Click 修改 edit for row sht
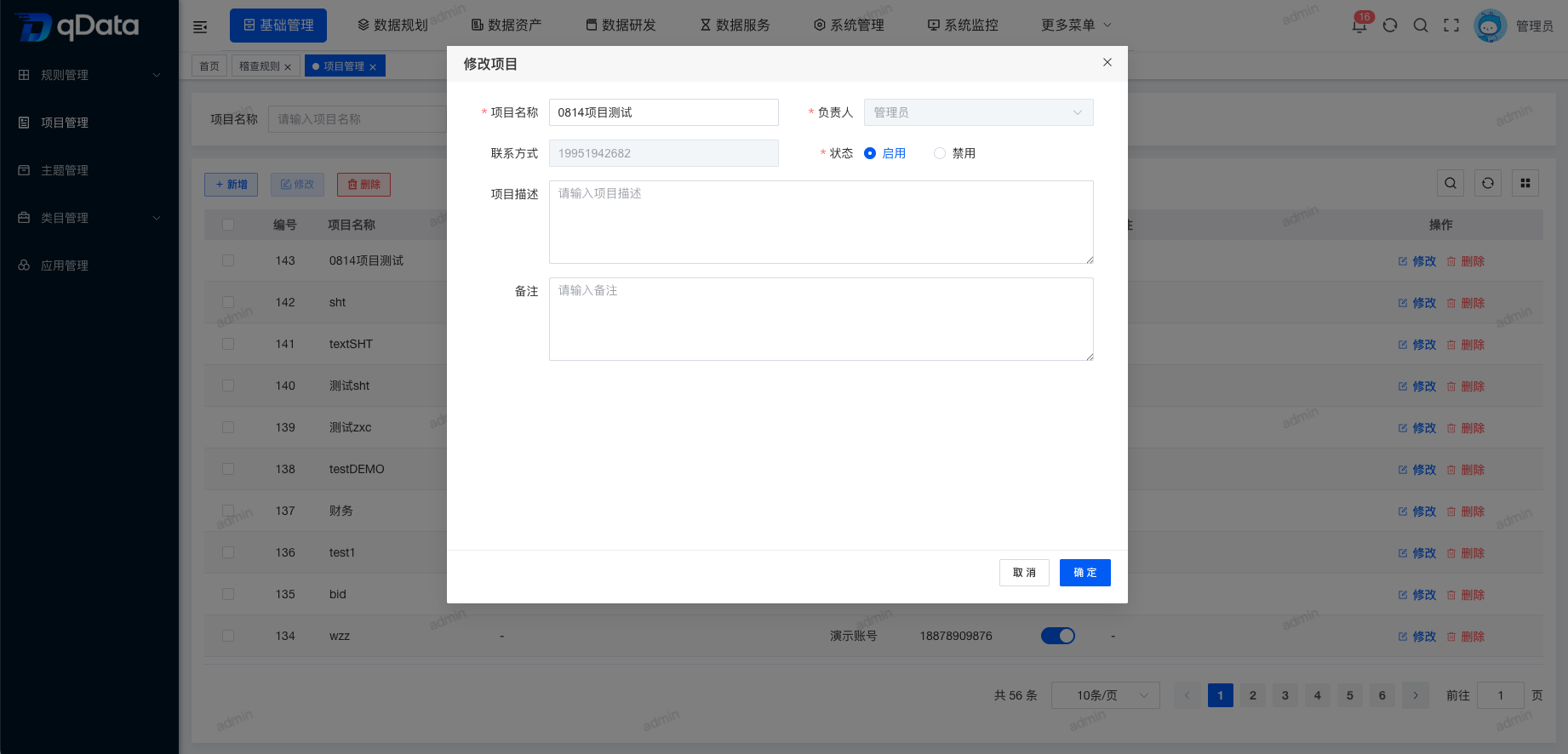The width and height of the screenshot is (1568, 754). (x=1417, y=303)
